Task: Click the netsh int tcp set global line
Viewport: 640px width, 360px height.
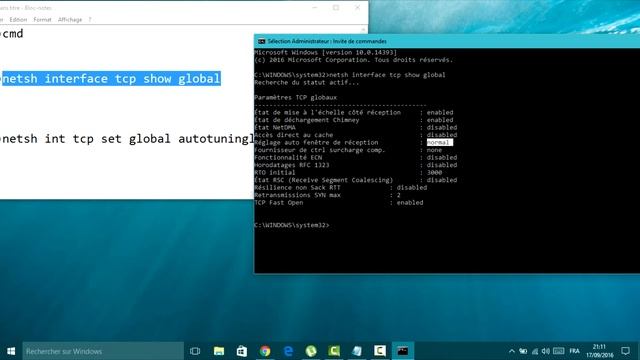Action: coord(127,139)
